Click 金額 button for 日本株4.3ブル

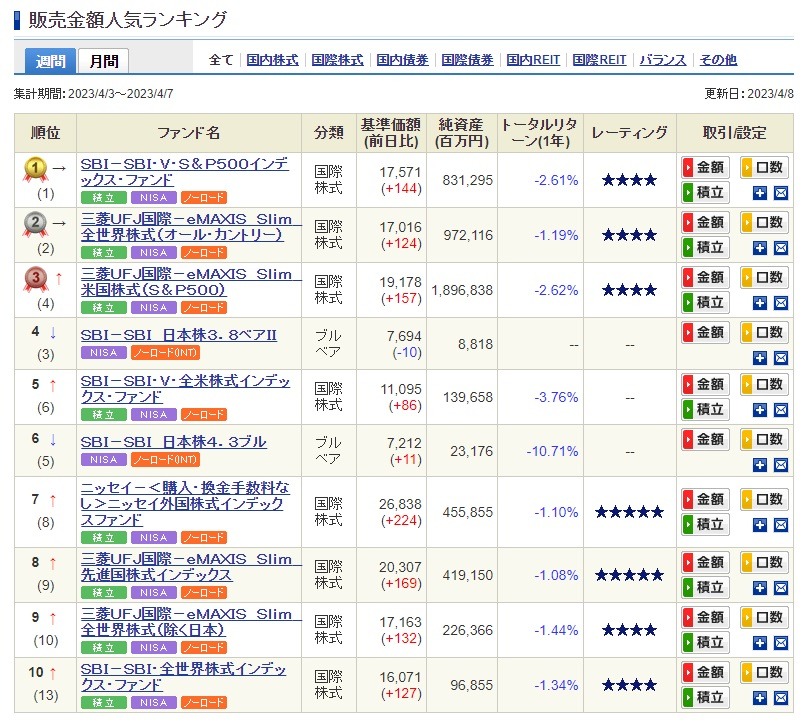[705, 440]
